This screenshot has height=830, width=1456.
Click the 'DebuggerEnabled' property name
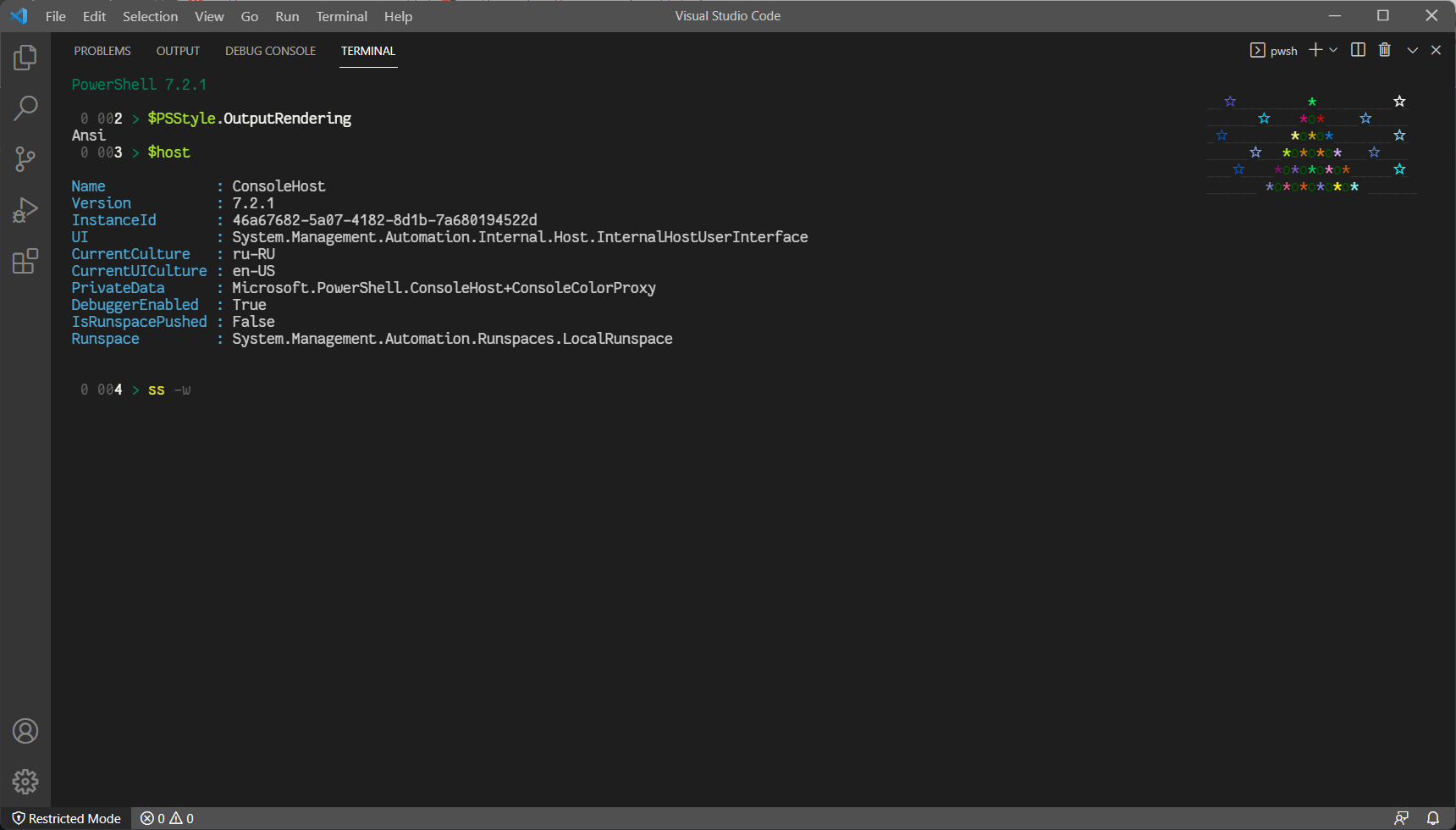pyautogui.click(x=135, y=305)
